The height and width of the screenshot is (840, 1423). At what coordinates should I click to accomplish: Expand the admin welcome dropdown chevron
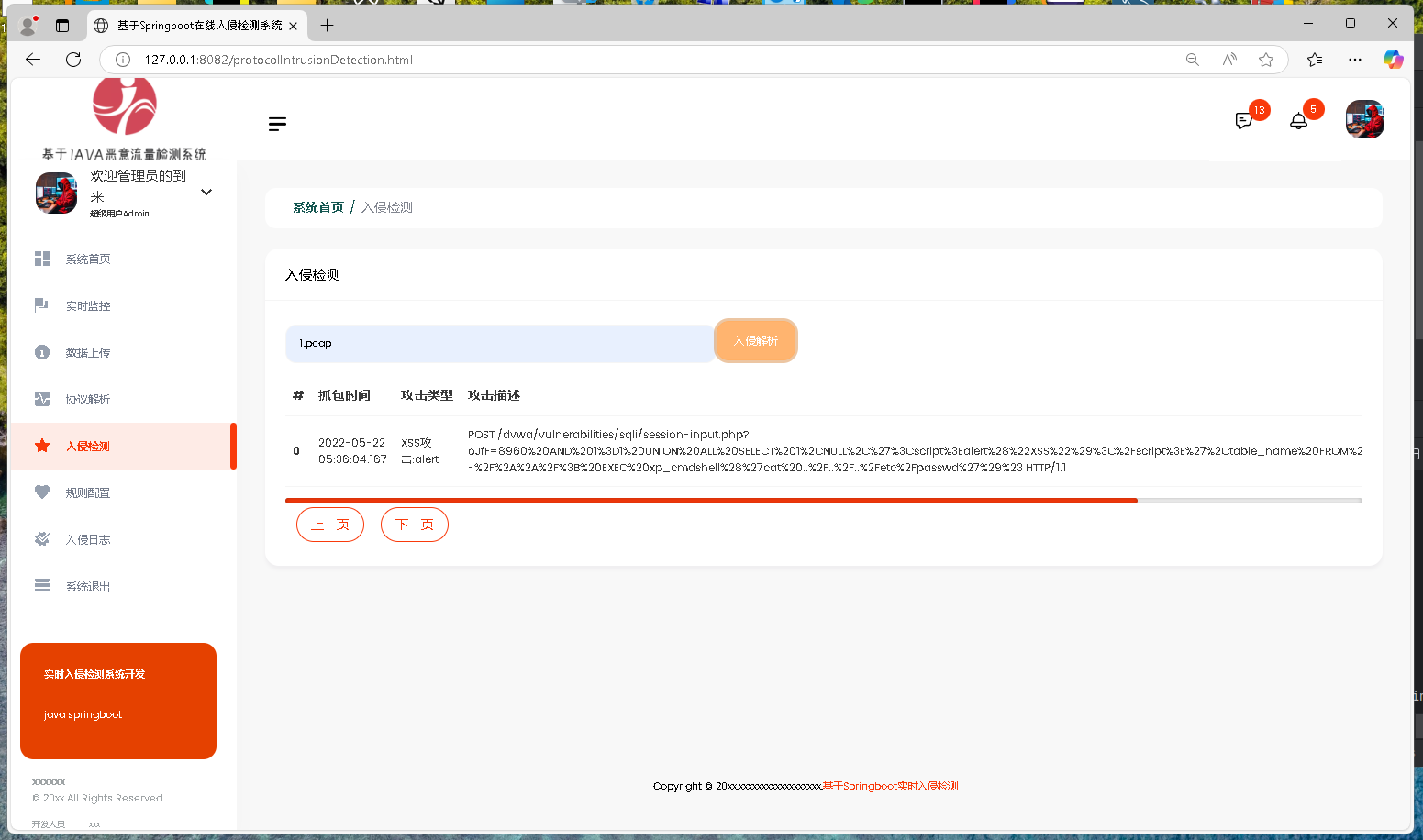point(206,193)
